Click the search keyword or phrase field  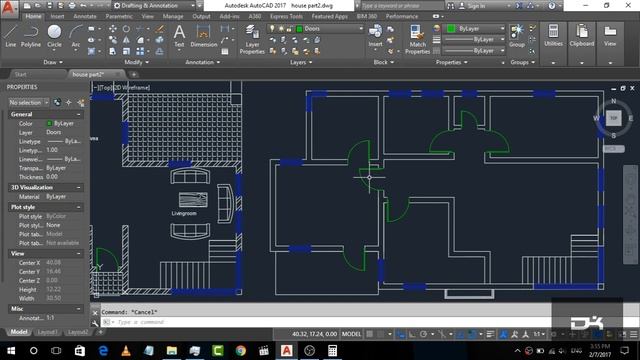pyautogui.click(x=402, y=6)
